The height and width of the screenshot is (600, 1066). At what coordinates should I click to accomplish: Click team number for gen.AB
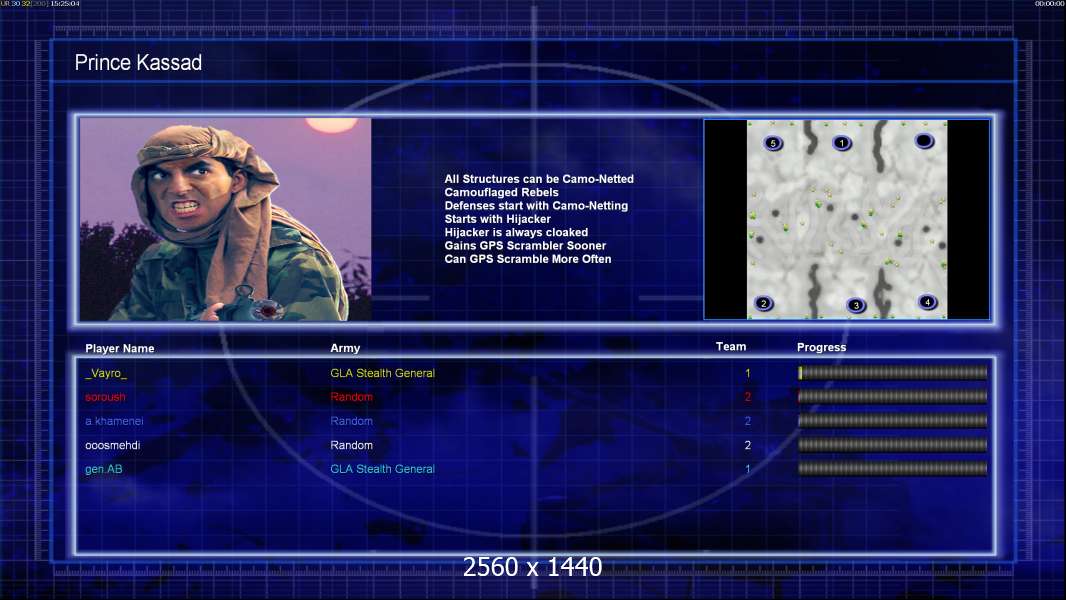[748, 469]
